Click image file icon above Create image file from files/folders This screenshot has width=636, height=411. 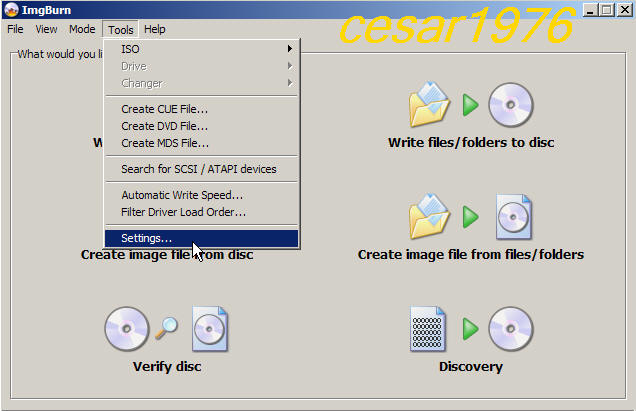514,217
